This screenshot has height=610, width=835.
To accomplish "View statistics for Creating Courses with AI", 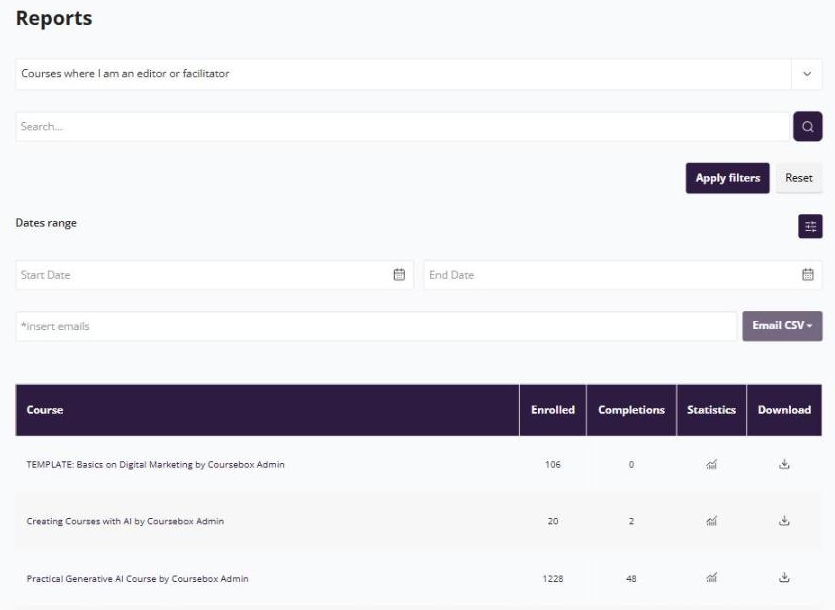I will 711,520.
